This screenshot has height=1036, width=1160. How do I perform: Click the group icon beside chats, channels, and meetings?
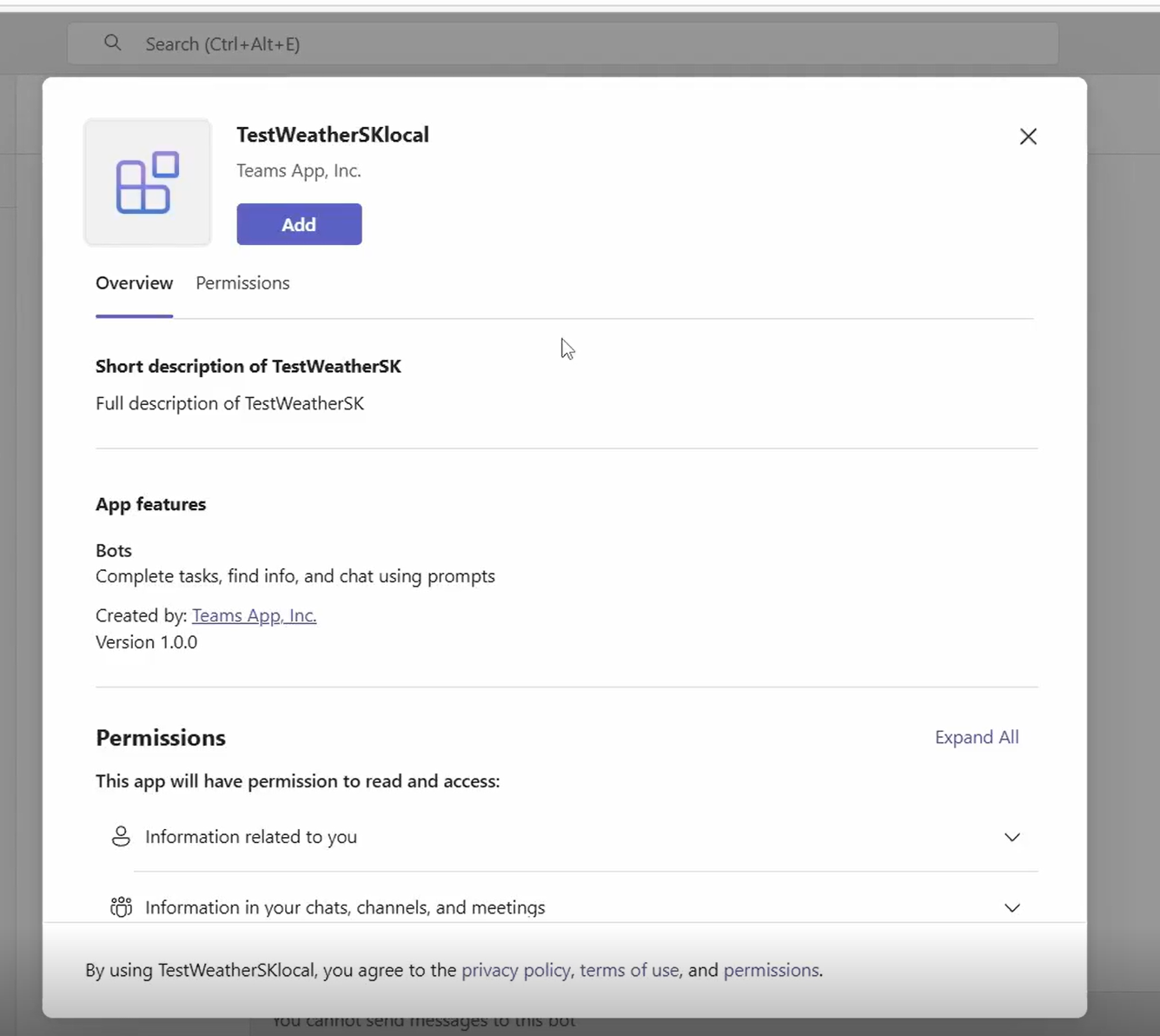pyautogui.click(x=121, y=907)
